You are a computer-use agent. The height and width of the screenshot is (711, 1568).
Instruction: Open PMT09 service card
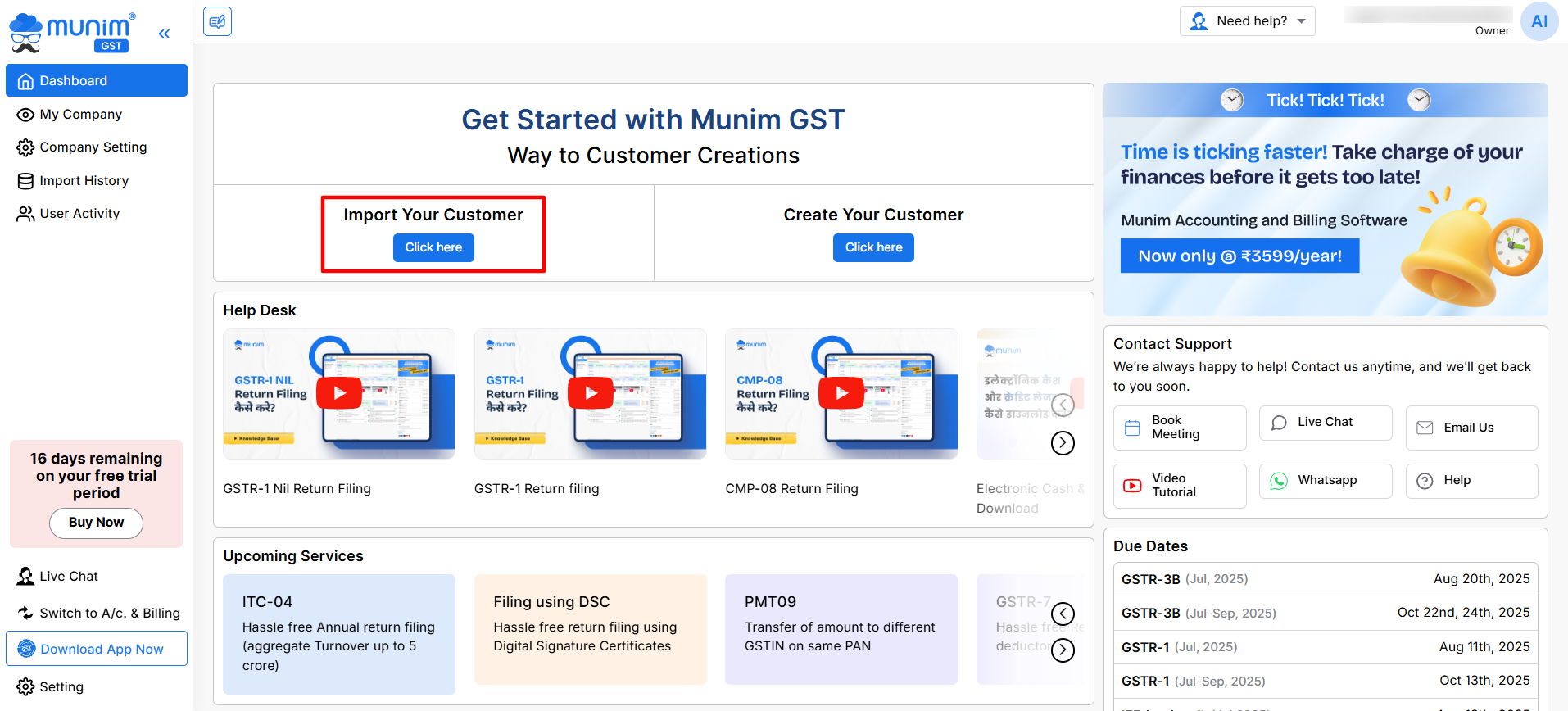point(841,629)
